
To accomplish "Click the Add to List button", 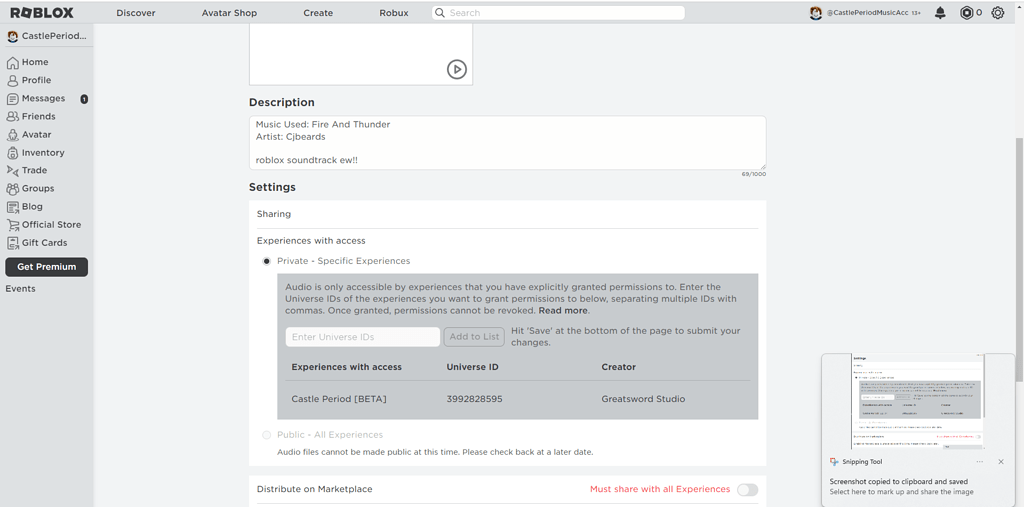I will (474, 337).
